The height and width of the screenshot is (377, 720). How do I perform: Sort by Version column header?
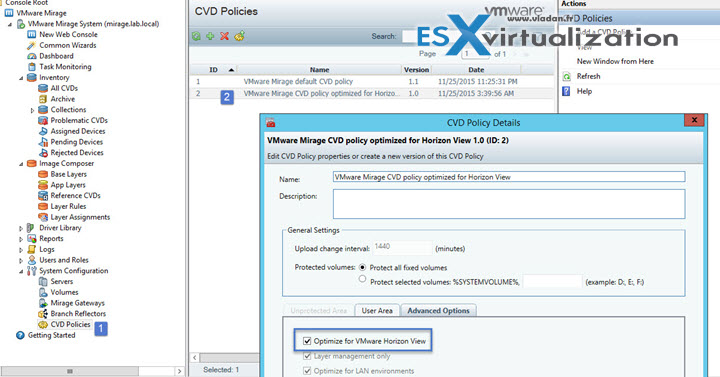click(x=416, y=70)
